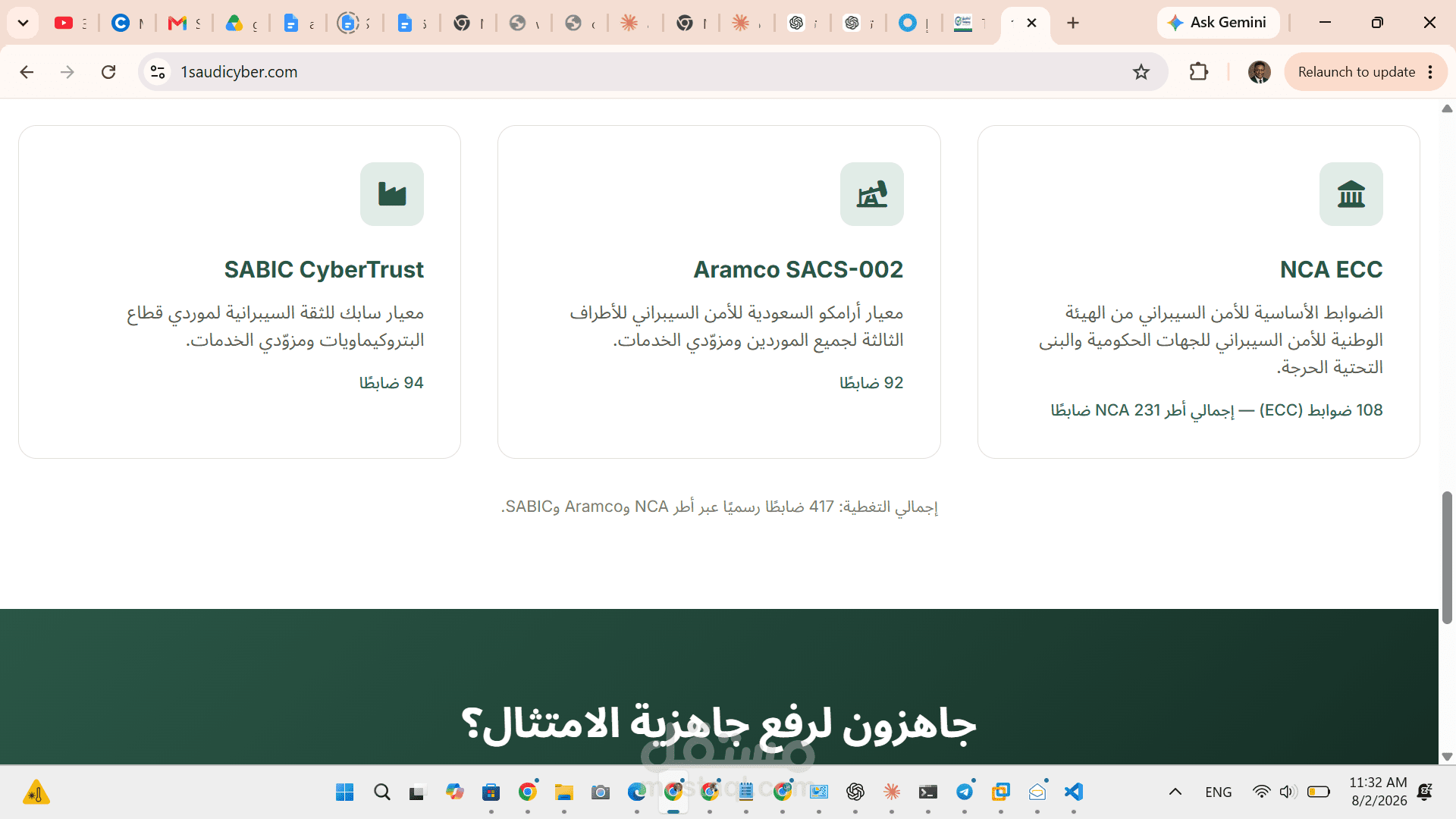Open Microsoft Store from the taskbar

[491, 792]
